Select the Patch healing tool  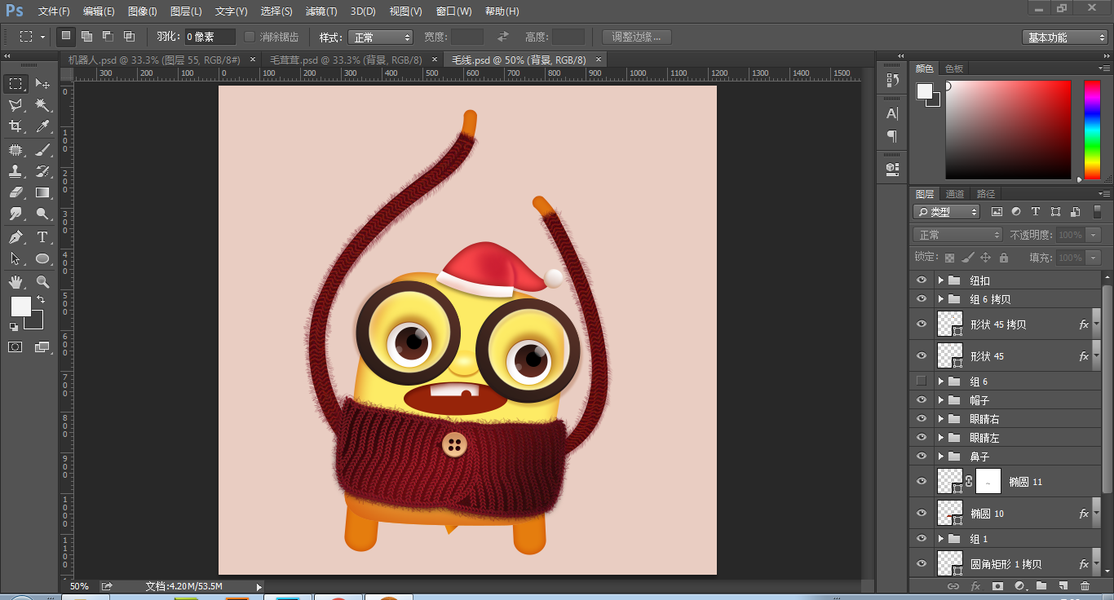16,150
